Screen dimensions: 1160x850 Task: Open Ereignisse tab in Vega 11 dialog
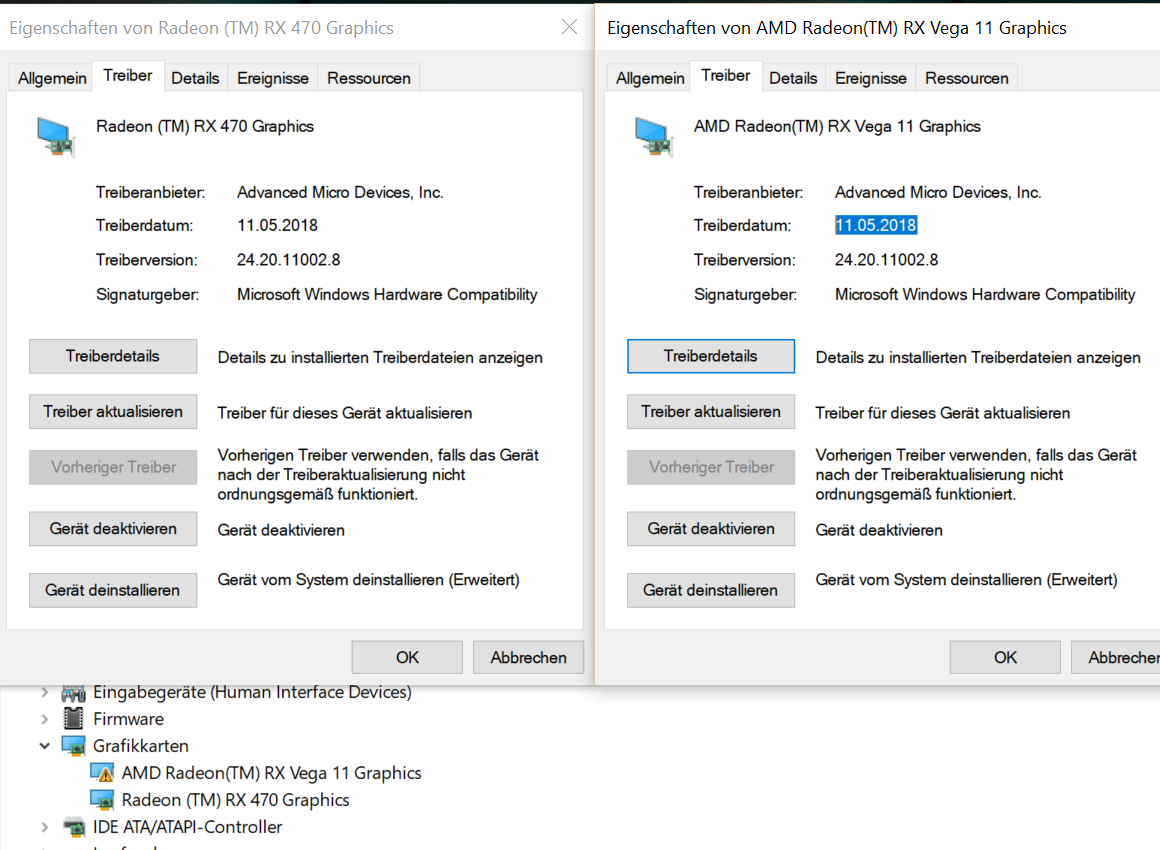click(x=871, y=78)
